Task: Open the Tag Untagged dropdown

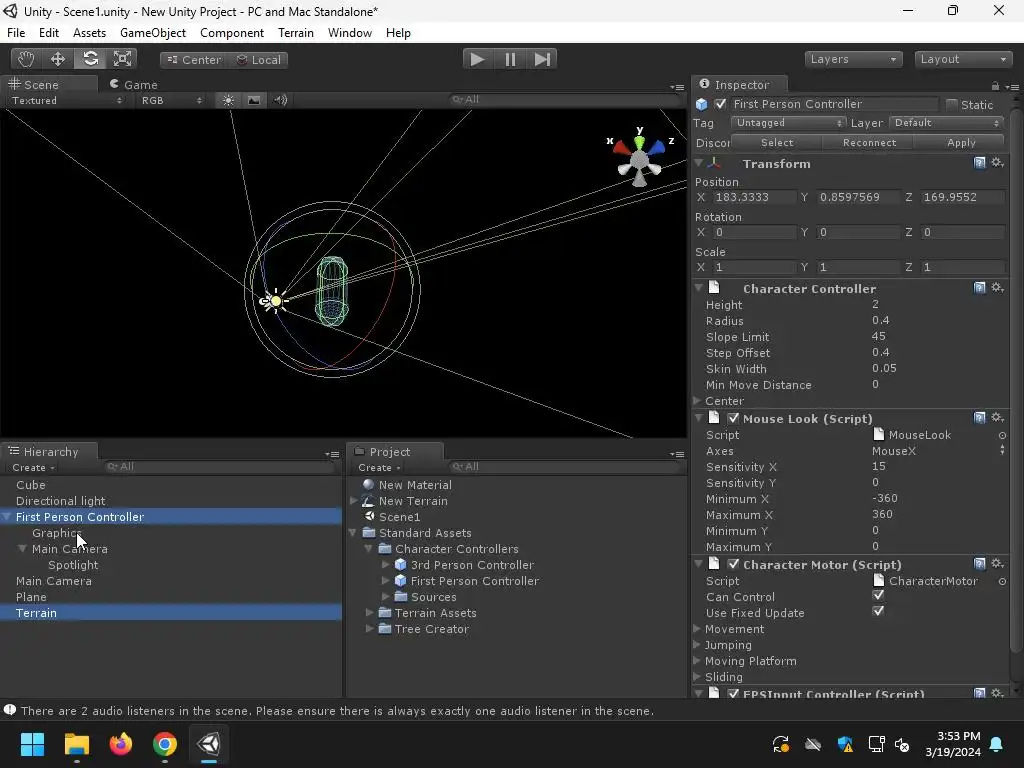Action: [x=788, y=123]
